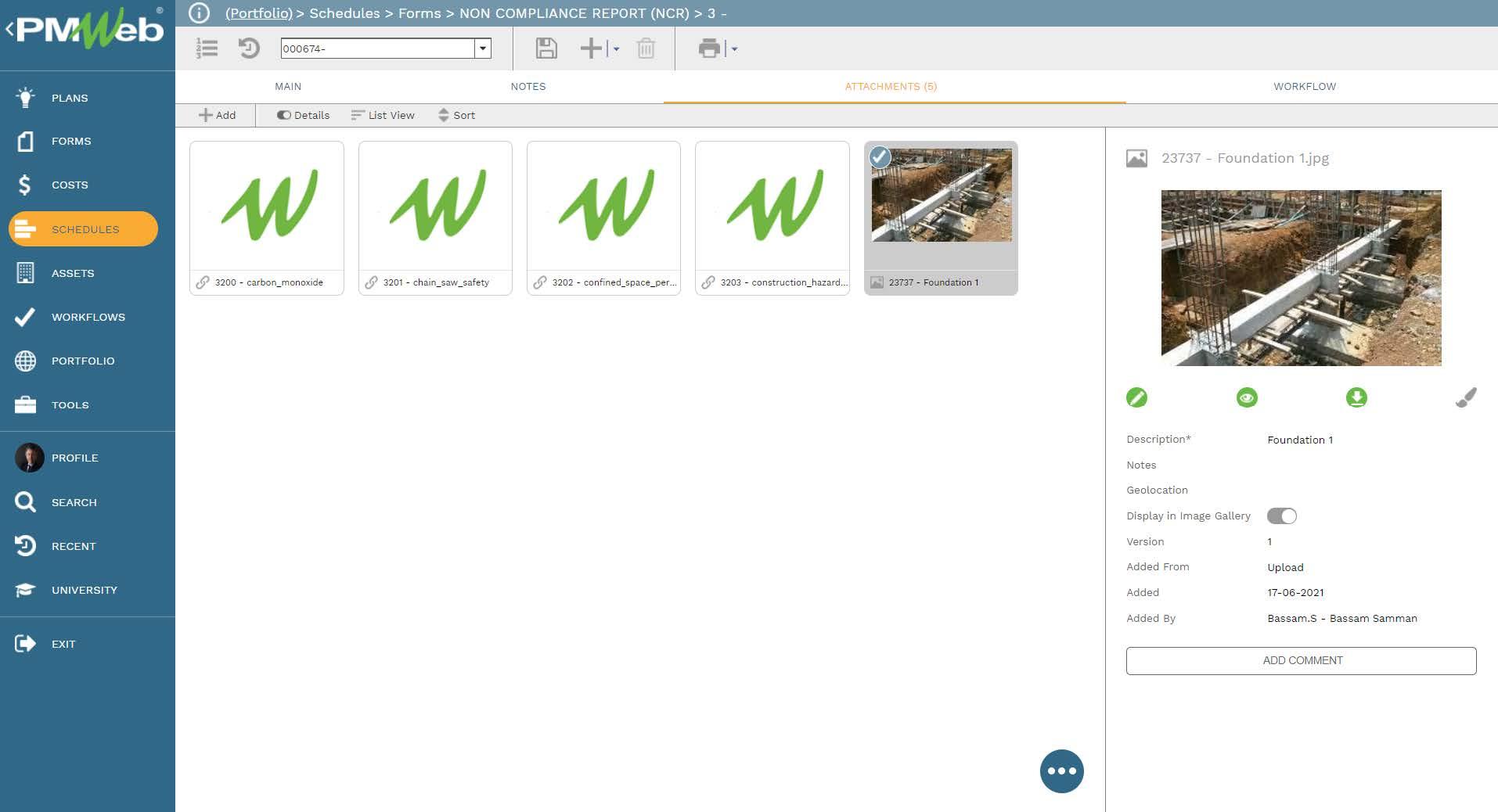
Task: Click the Description field value Foundation 1
Action: (x=1300, y=440)
